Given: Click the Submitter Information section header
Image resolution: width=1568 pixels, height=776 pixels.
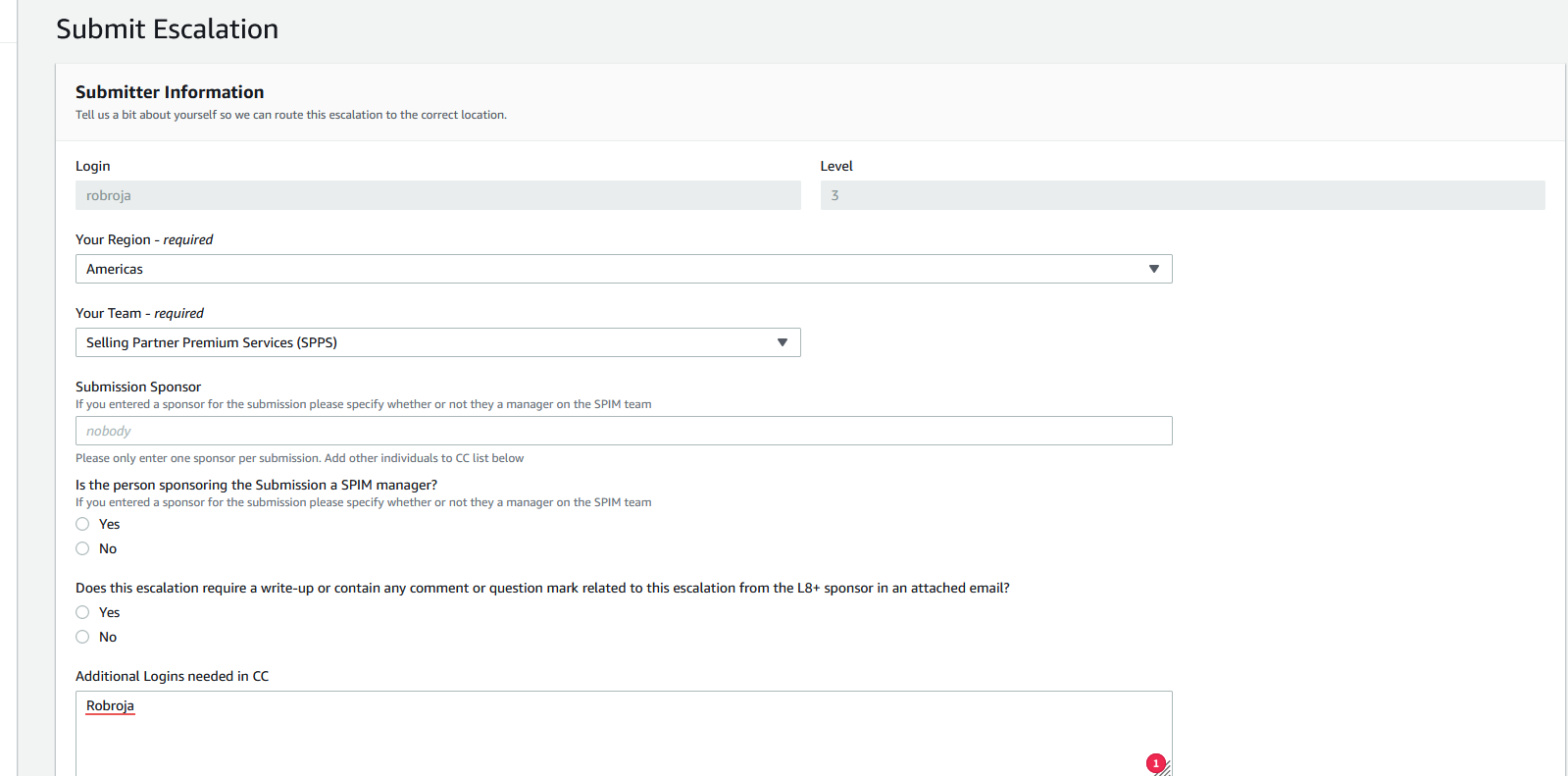Looking at the screenshot, I should point(170,92).
